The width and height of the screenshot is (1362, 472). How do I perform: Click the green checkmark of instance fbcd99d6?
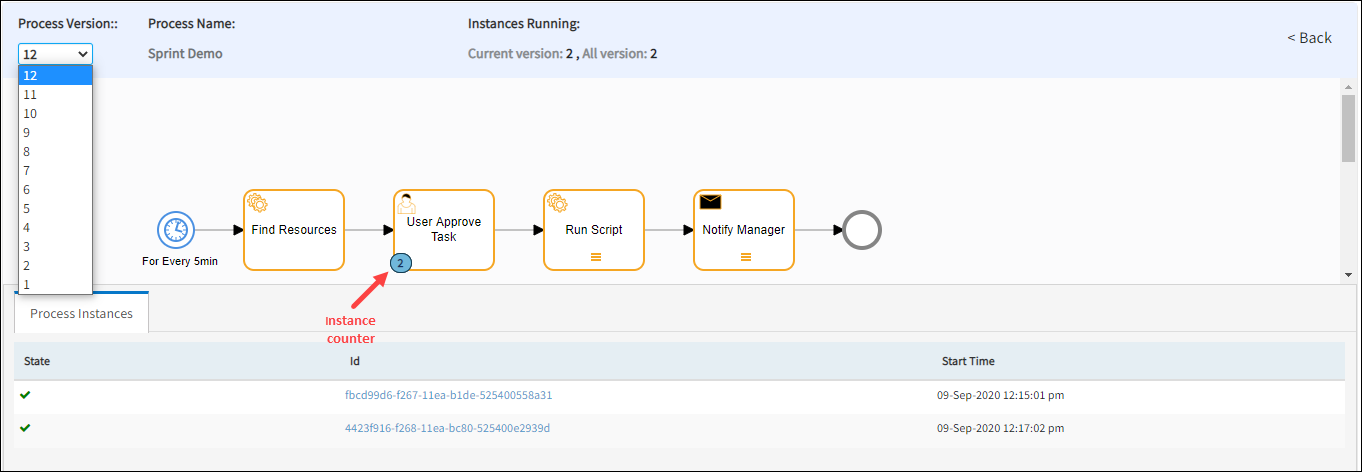(x=25, y=395)
